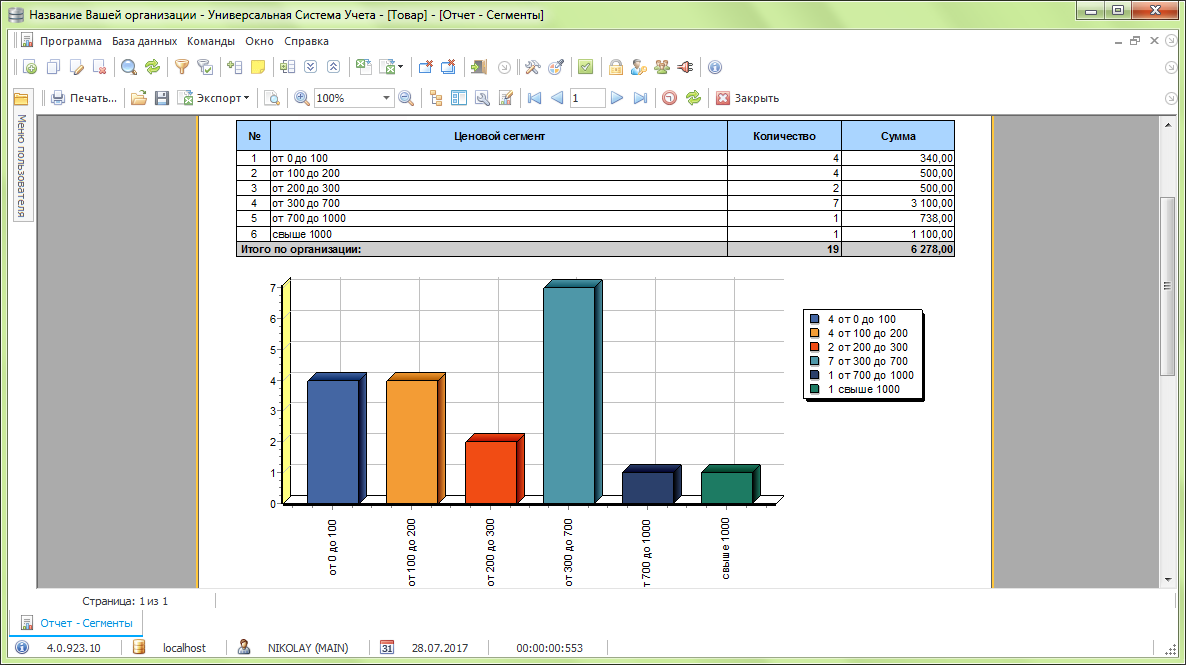Screen dimensions: 1186x665
Task: Go to the last page arrow
Action: pyautogui.click(x=641, y=98)
